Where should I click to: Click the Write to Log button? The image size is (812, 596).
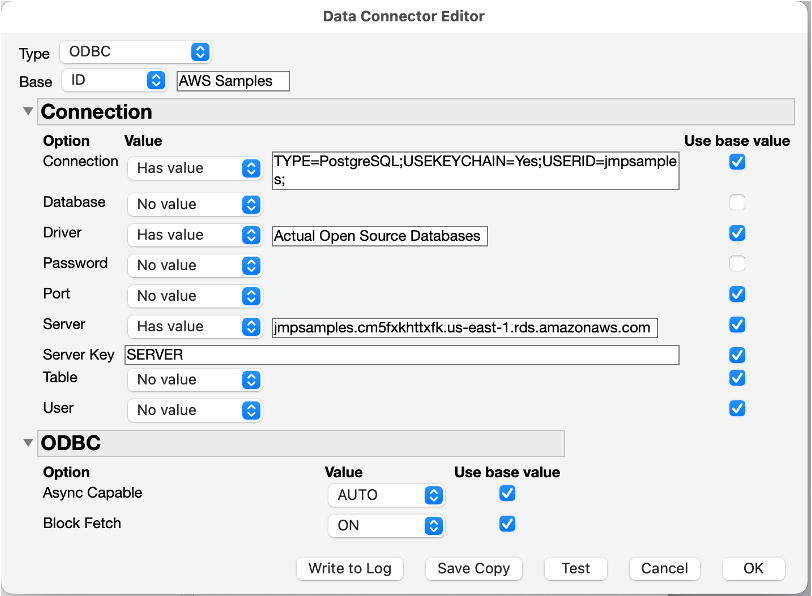(x=350, y=568)
